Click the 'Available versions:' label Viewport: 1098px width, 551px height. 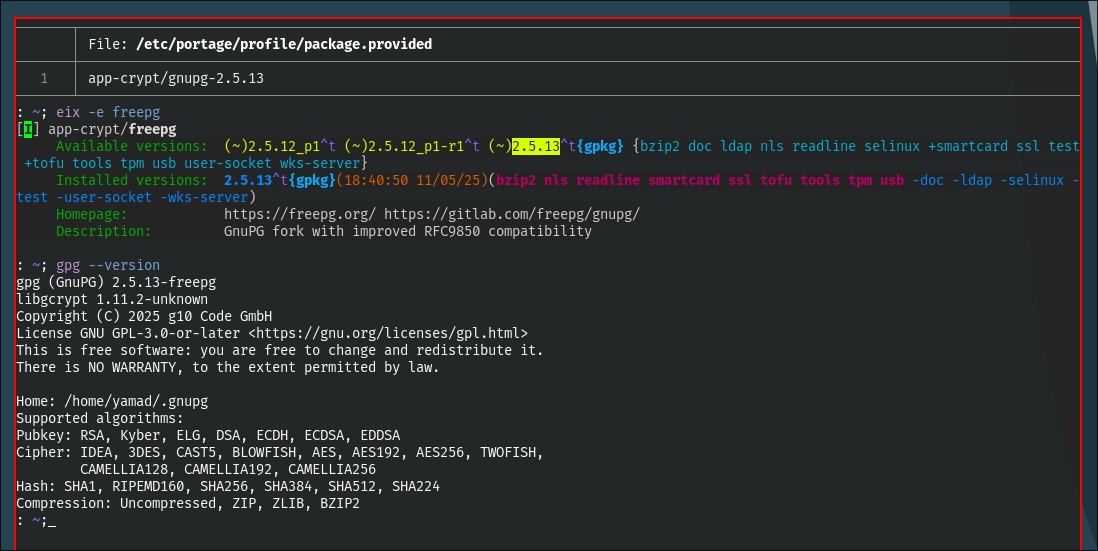(x=132, y=146)
